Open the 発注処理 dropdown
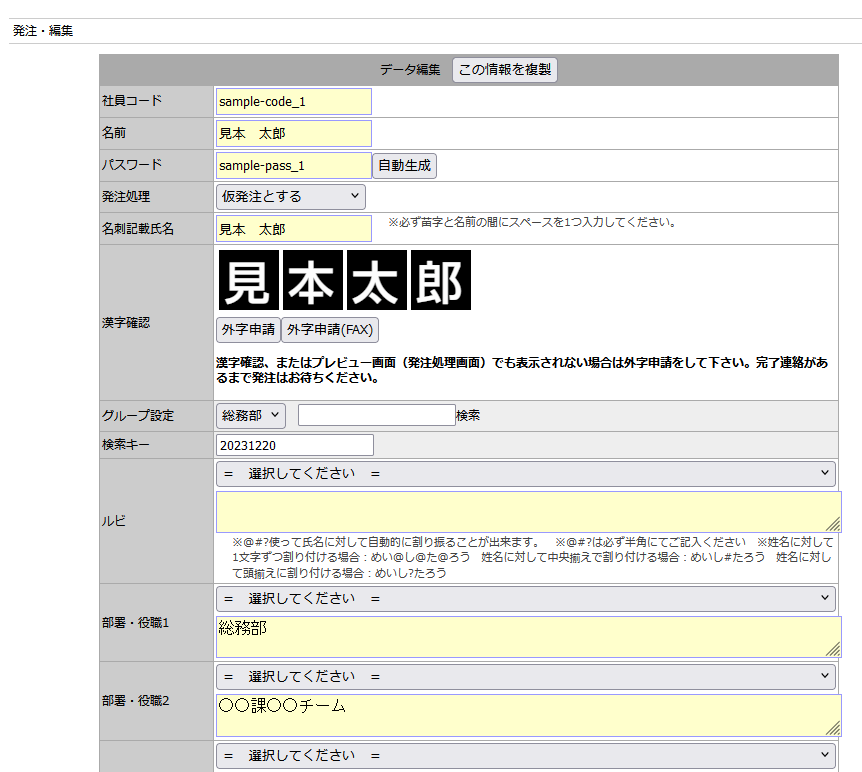The image size is (862, 772). pyautogui.click(x=290, y=197)
